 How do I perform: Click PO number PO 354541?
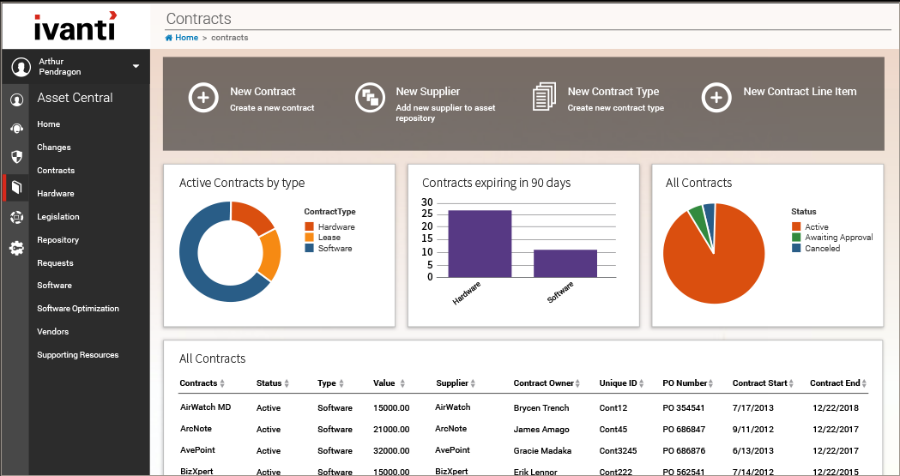pos(684,408)
